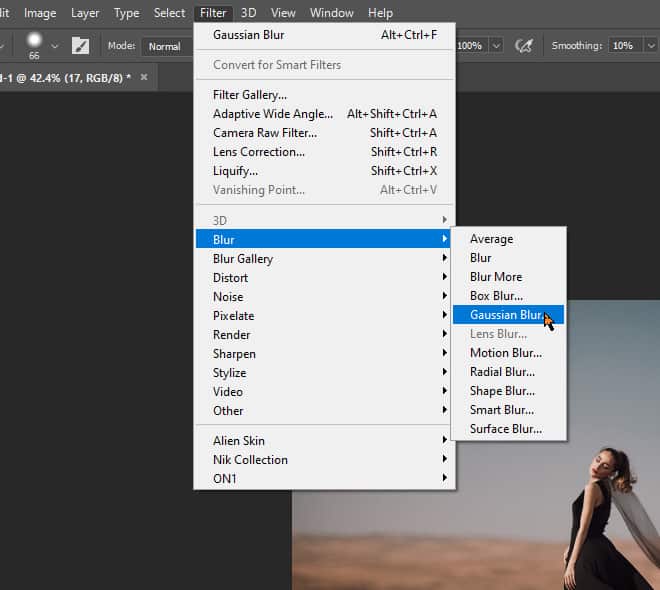Open the Layer menu
Image resolution: width=660 pixels, height=590 pixels.
click(85, 13)
